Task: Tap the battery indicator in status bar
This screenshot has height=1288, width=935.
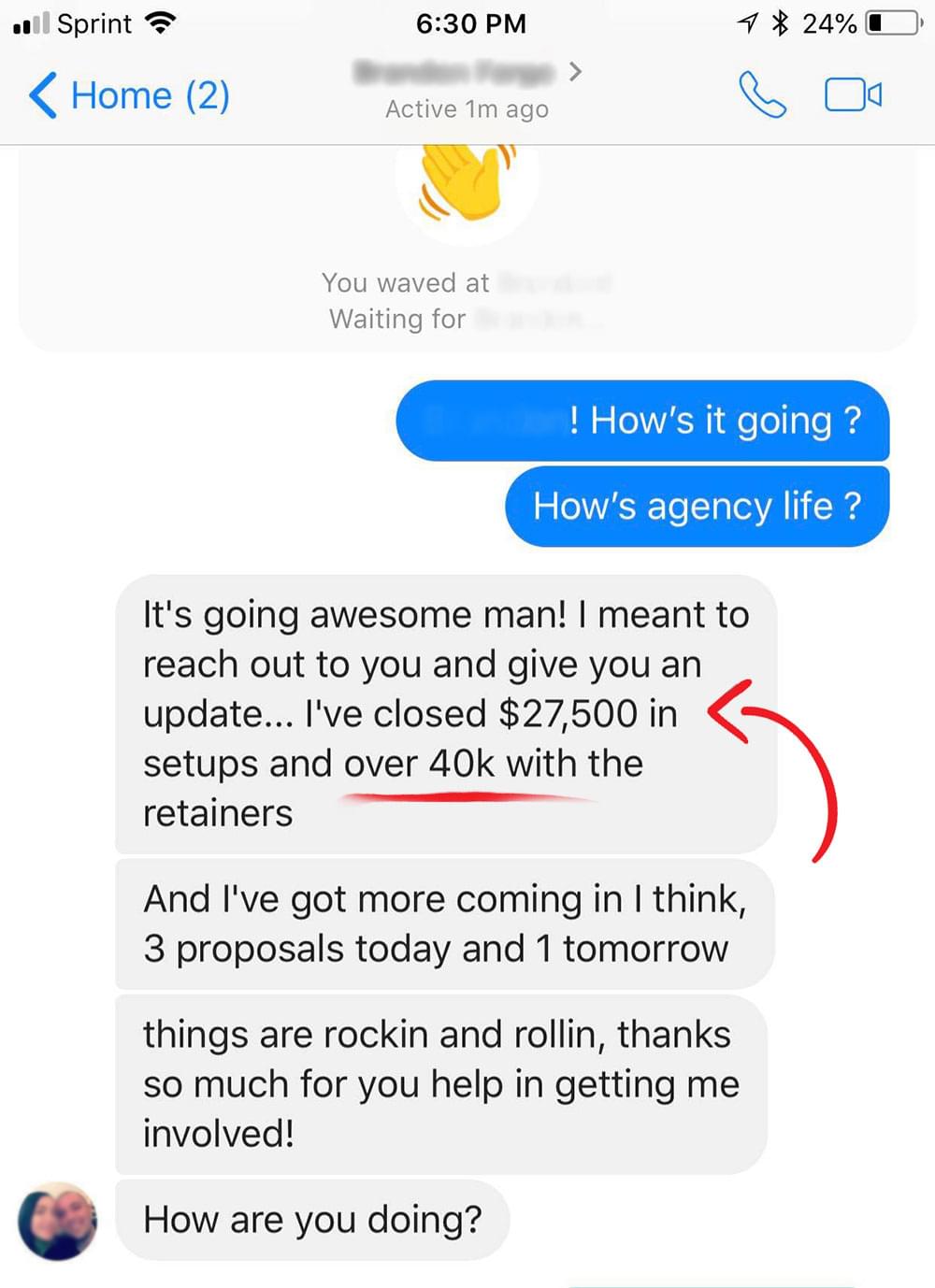Action: (x=893, y=22)
